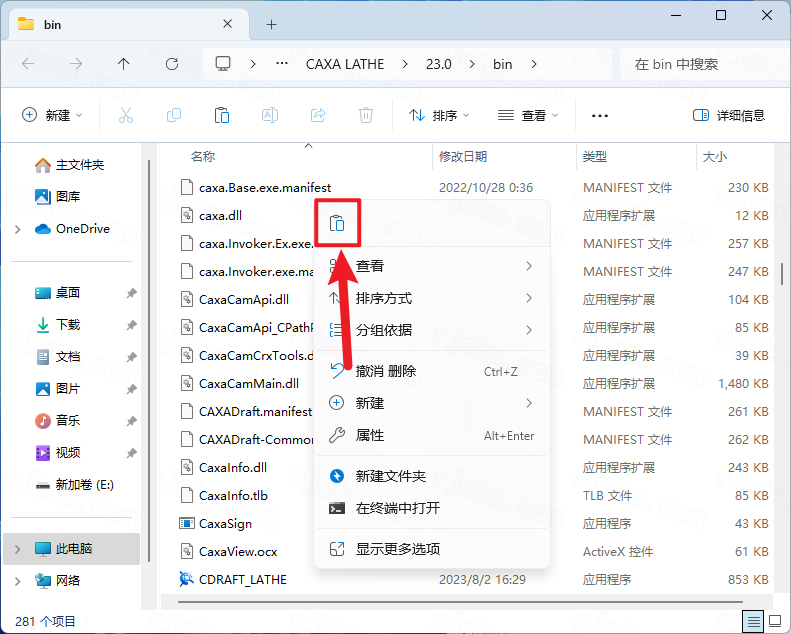This screenshot has width=791, height=634.
Task: Select 在终端中打开 from context menu
Action: pos(397,508)
